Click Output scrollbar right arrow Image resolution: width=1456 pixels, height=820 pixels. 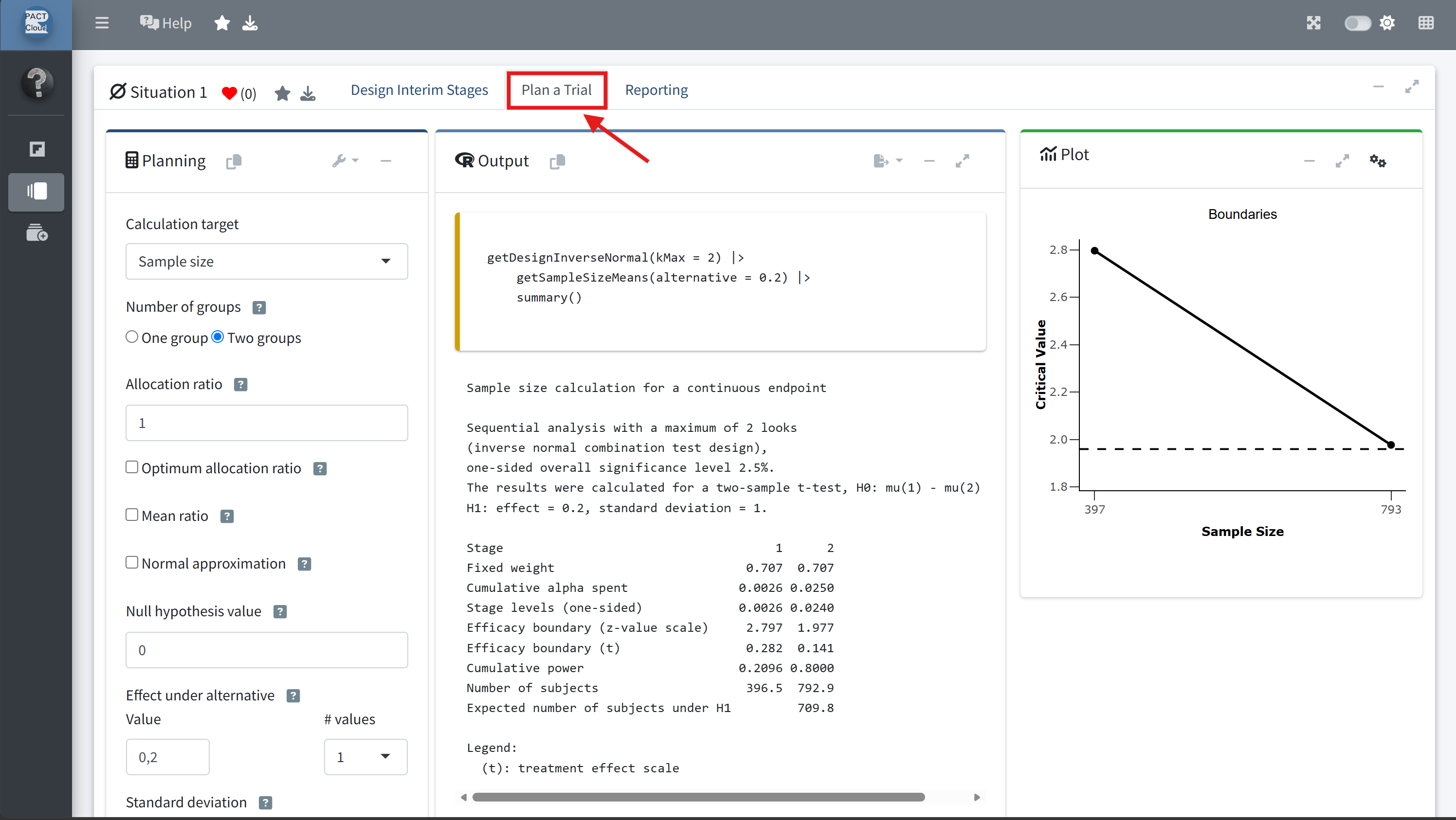(977, 797)
